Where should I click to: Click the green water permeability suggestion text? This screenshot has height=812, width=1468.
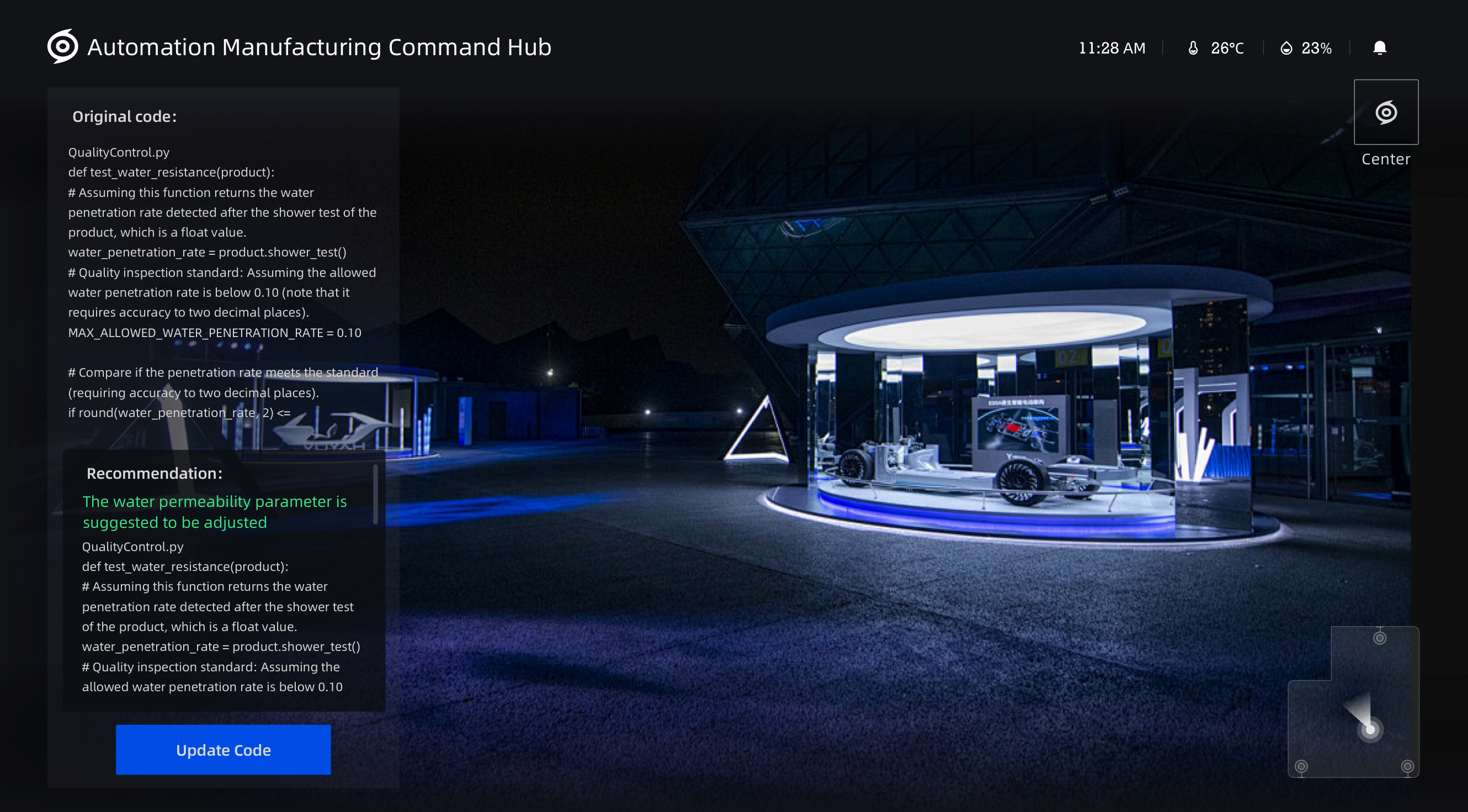[214, 511]
